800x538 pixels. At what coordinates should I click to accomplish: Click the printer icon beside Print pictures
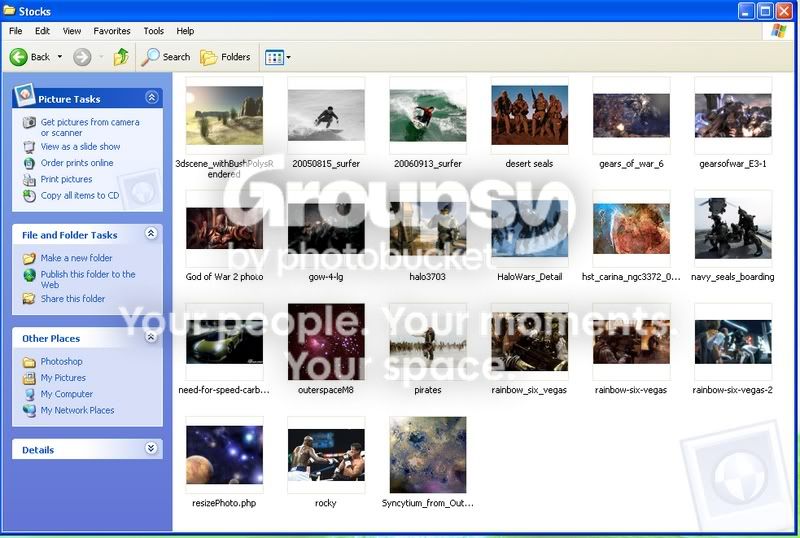pyautogui.click(x=29, y=180)
